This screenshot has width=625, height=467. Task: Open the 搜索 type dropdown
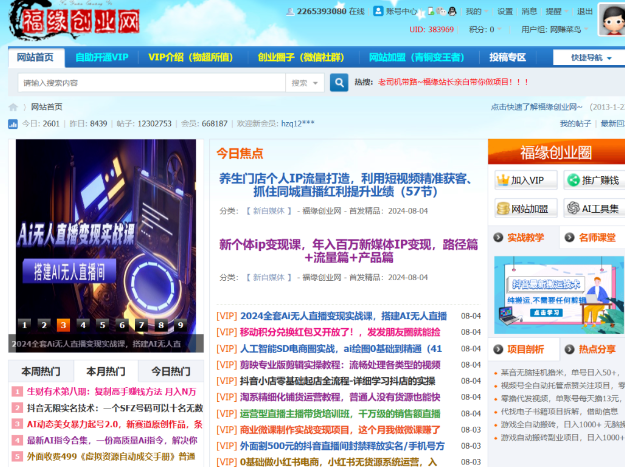pos(305,83)
